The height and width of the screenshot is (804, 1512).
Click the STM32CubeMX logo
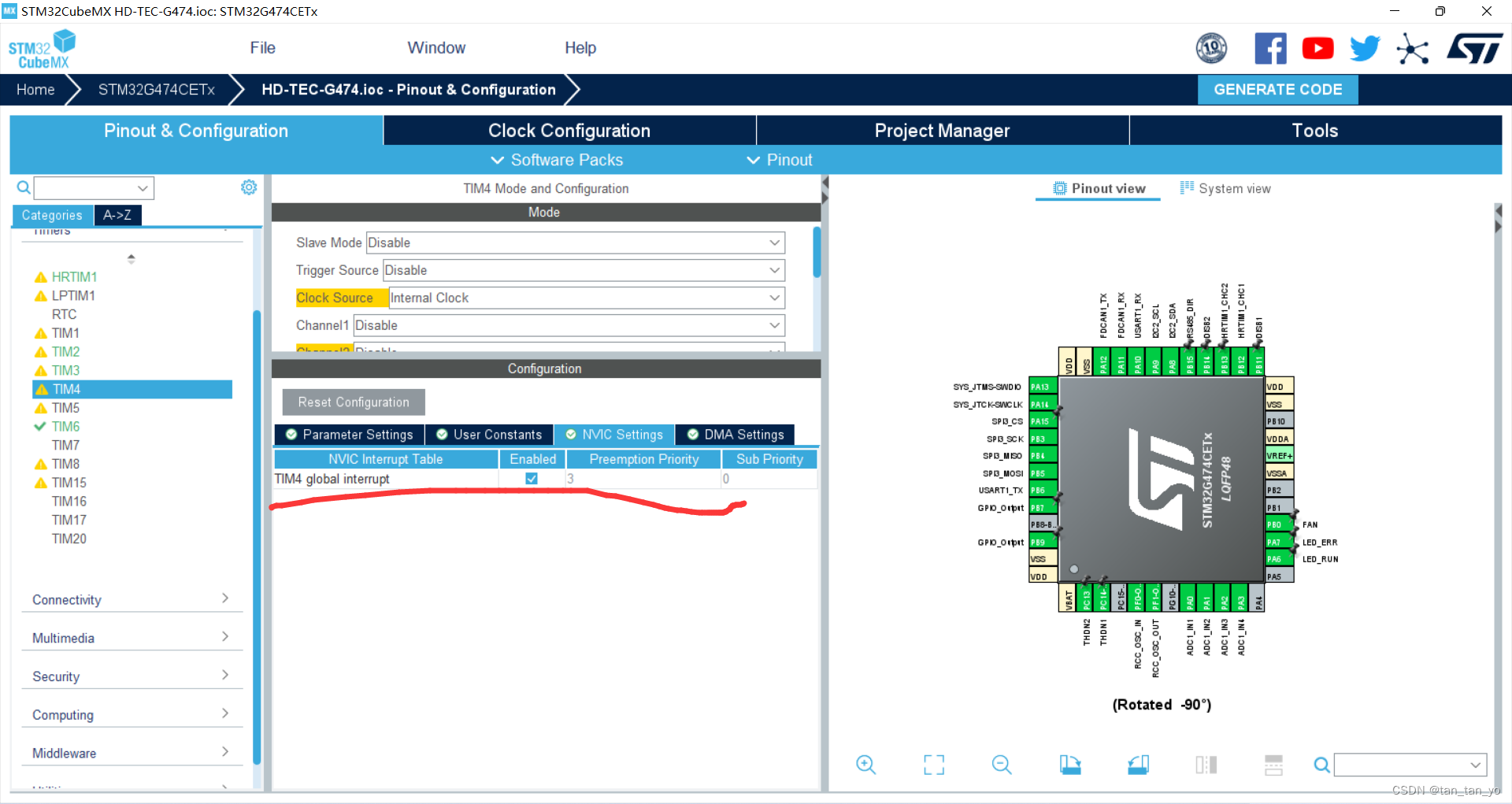click(x=43, y=49)
